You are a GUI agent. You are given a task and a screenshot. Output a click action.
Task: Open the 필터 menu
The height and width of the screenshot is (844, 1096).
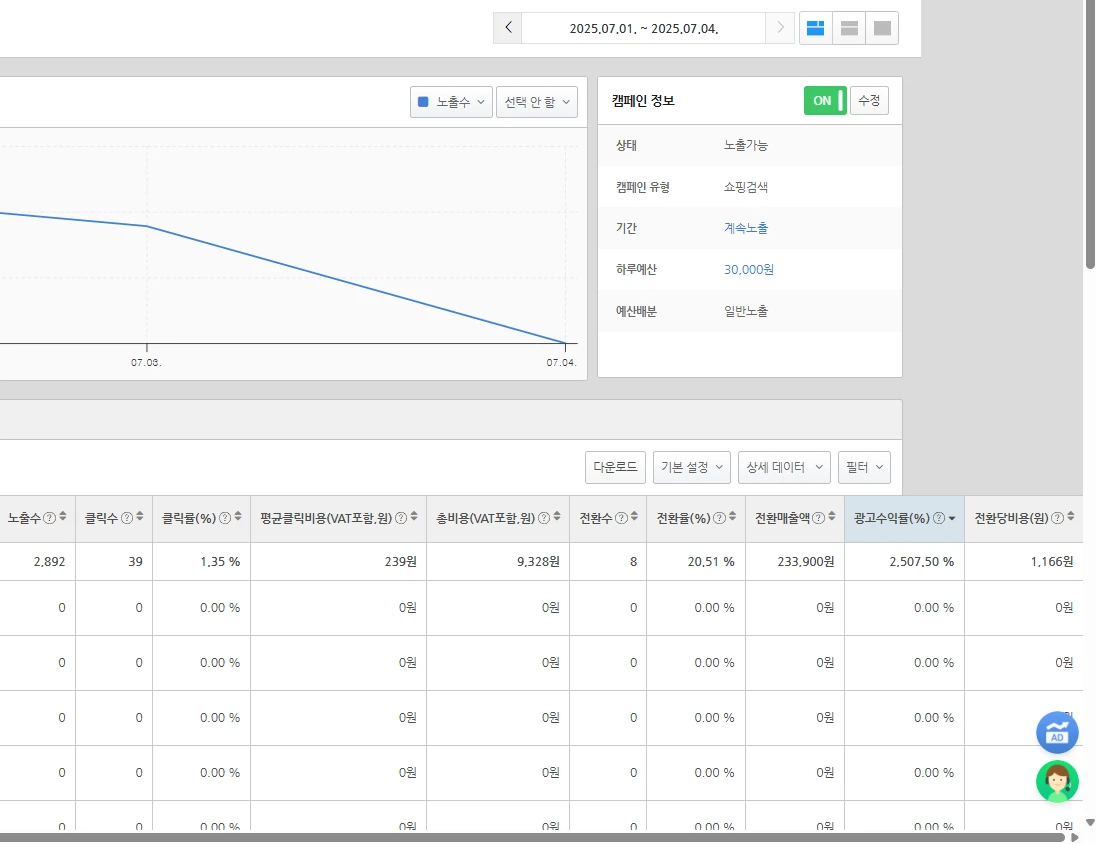click(x=864, y=467)
